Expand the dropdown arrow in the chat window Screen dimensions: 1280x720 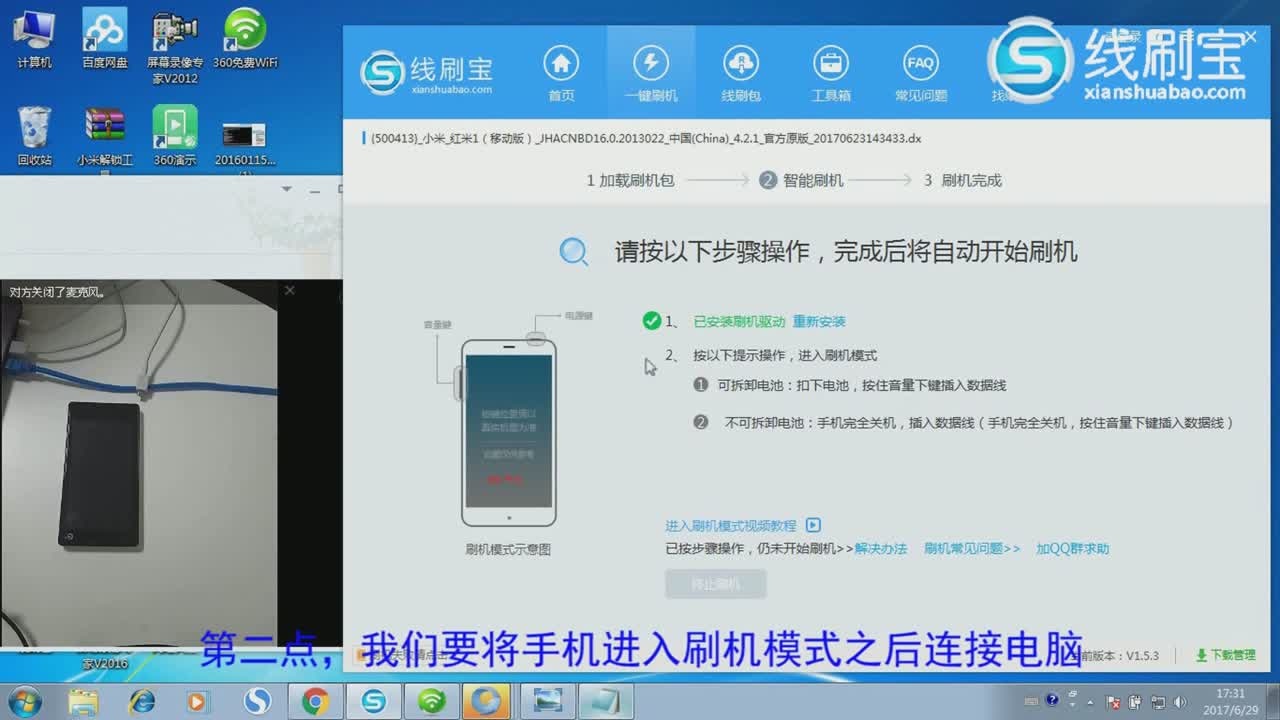(287, 188)
